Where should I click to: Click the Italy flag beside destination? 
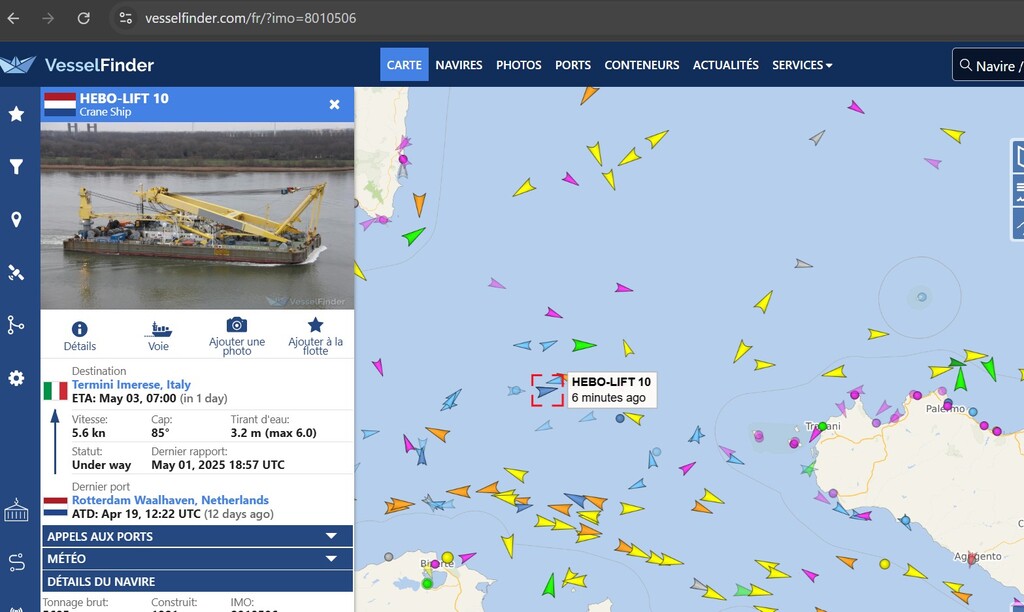point(56,391)
